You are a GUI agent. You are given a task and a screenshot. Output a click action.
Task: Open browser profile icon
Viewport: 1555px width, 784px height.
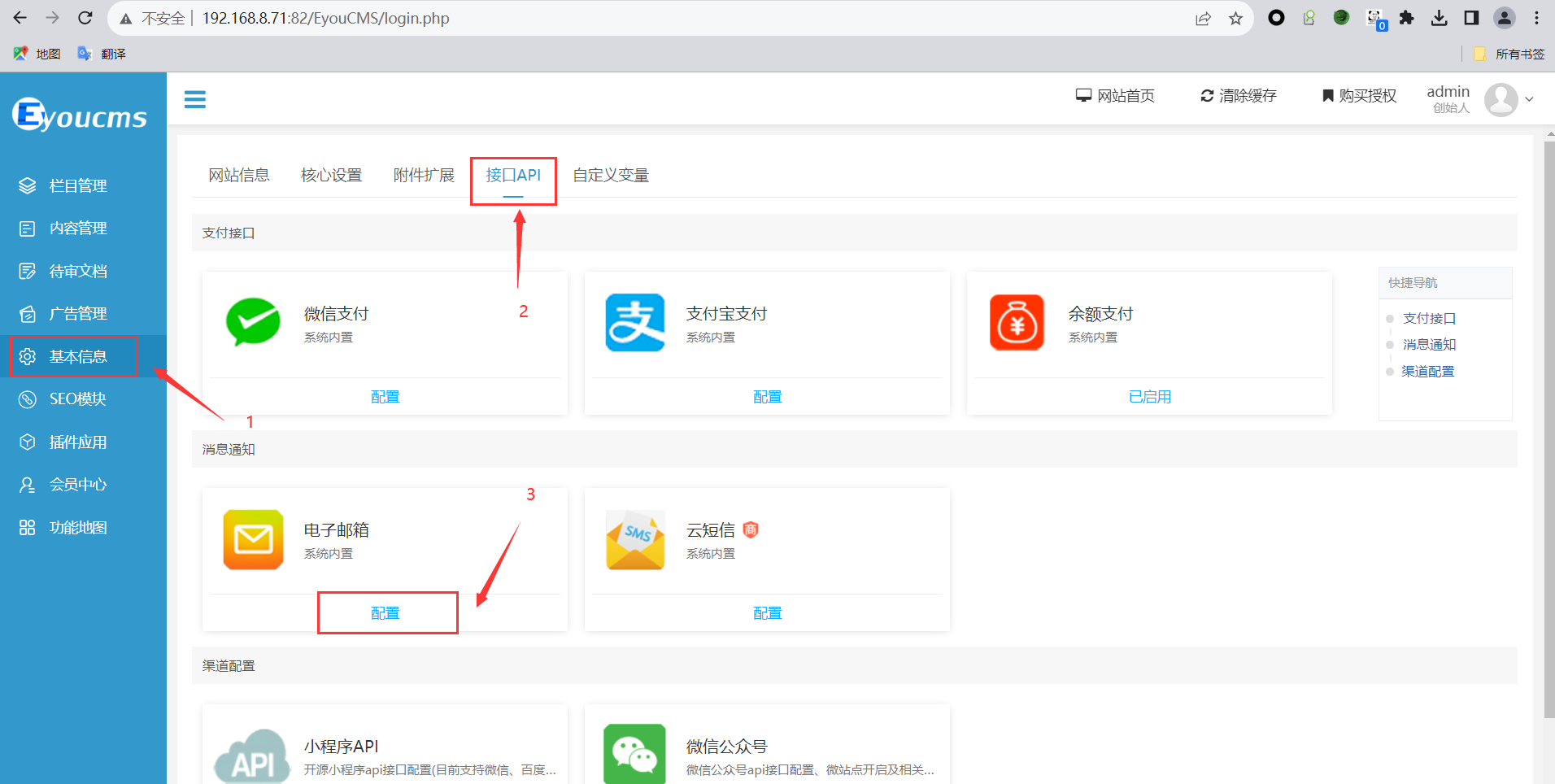tap(1505, 18)
